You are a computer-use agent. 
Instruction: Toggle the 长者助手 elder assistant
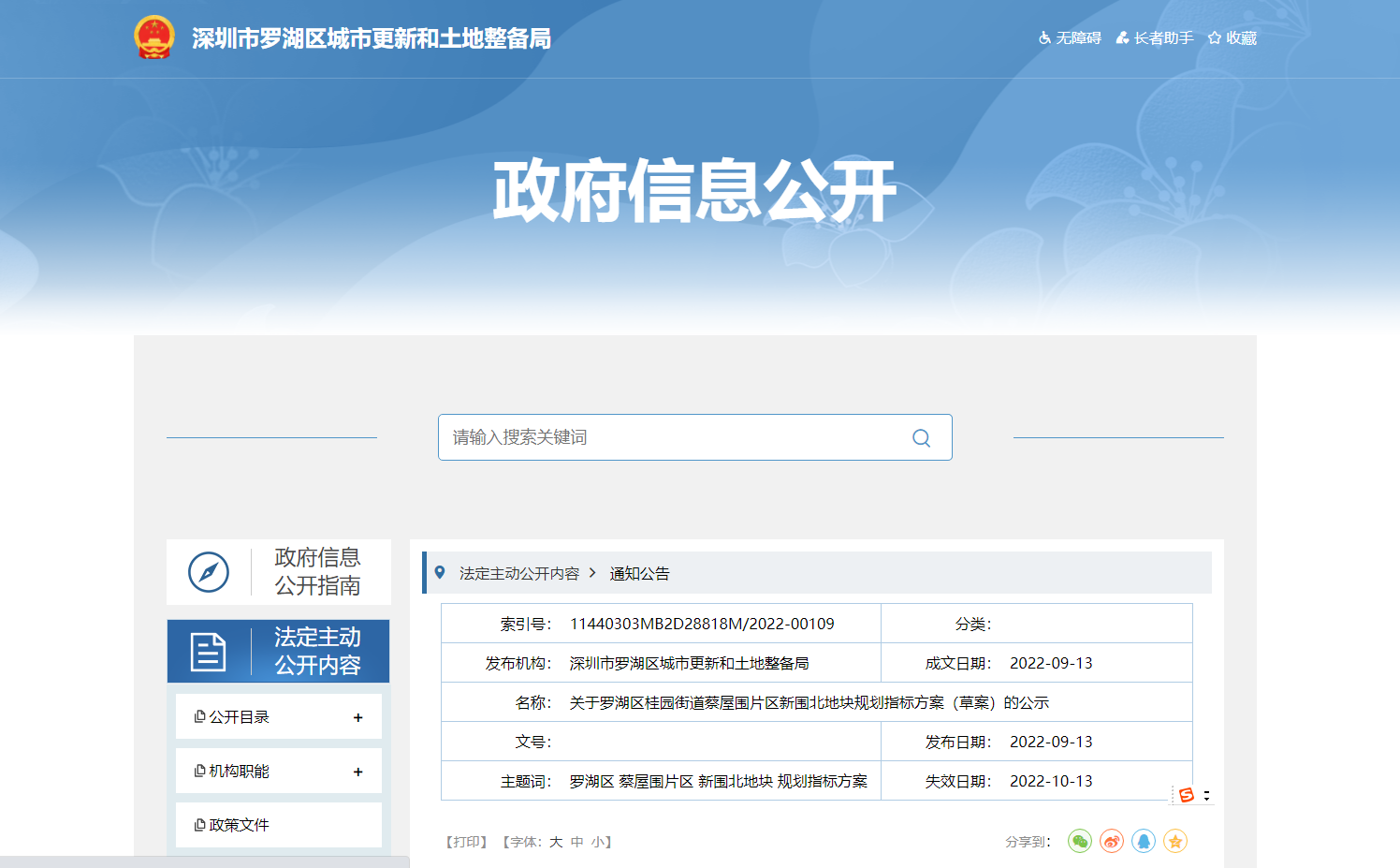(1155, 38)
